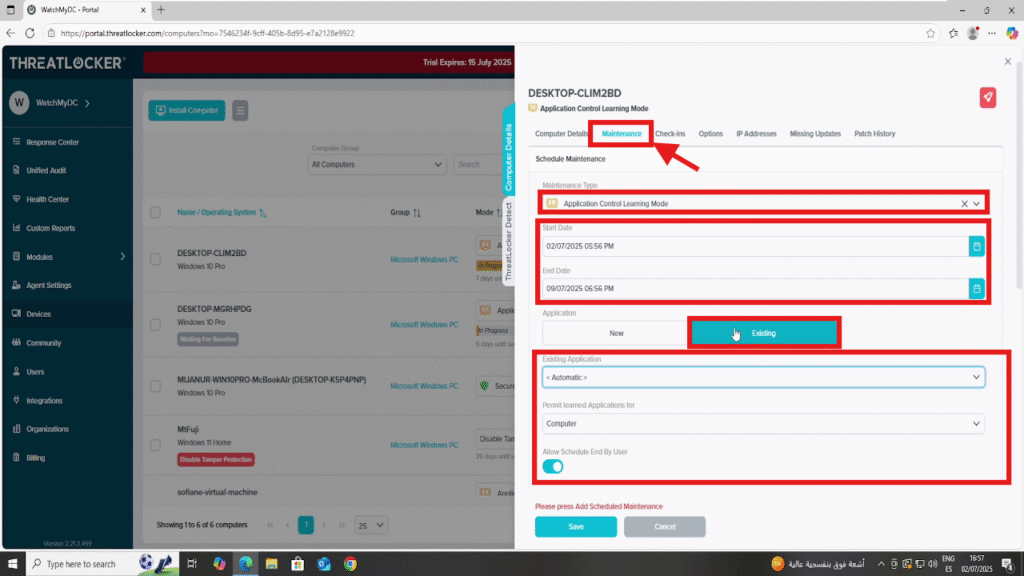Open the IP Addresses tab

point(756,134)
